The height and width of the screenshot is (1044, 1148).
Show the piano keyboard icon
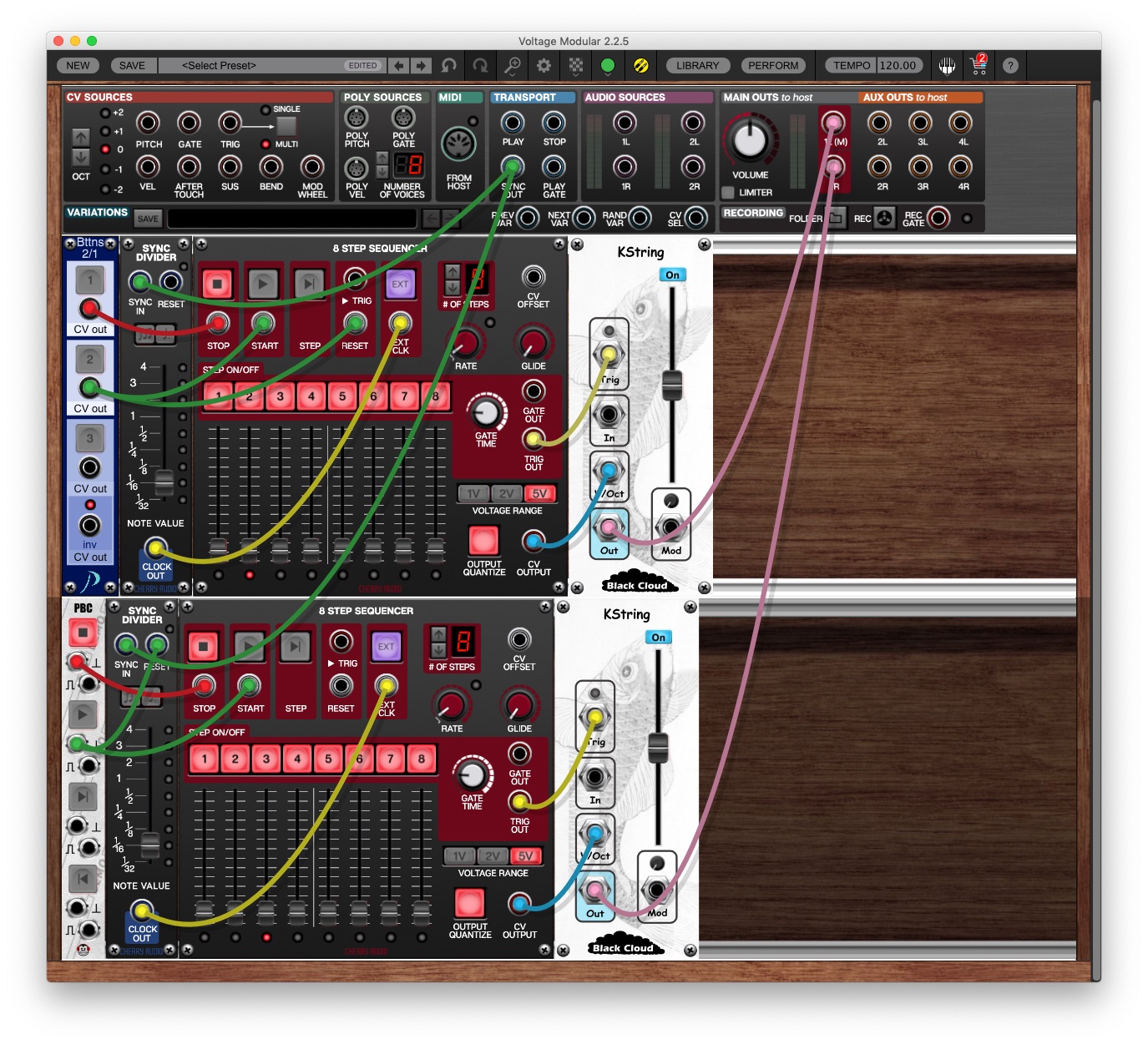coord(947,65)
